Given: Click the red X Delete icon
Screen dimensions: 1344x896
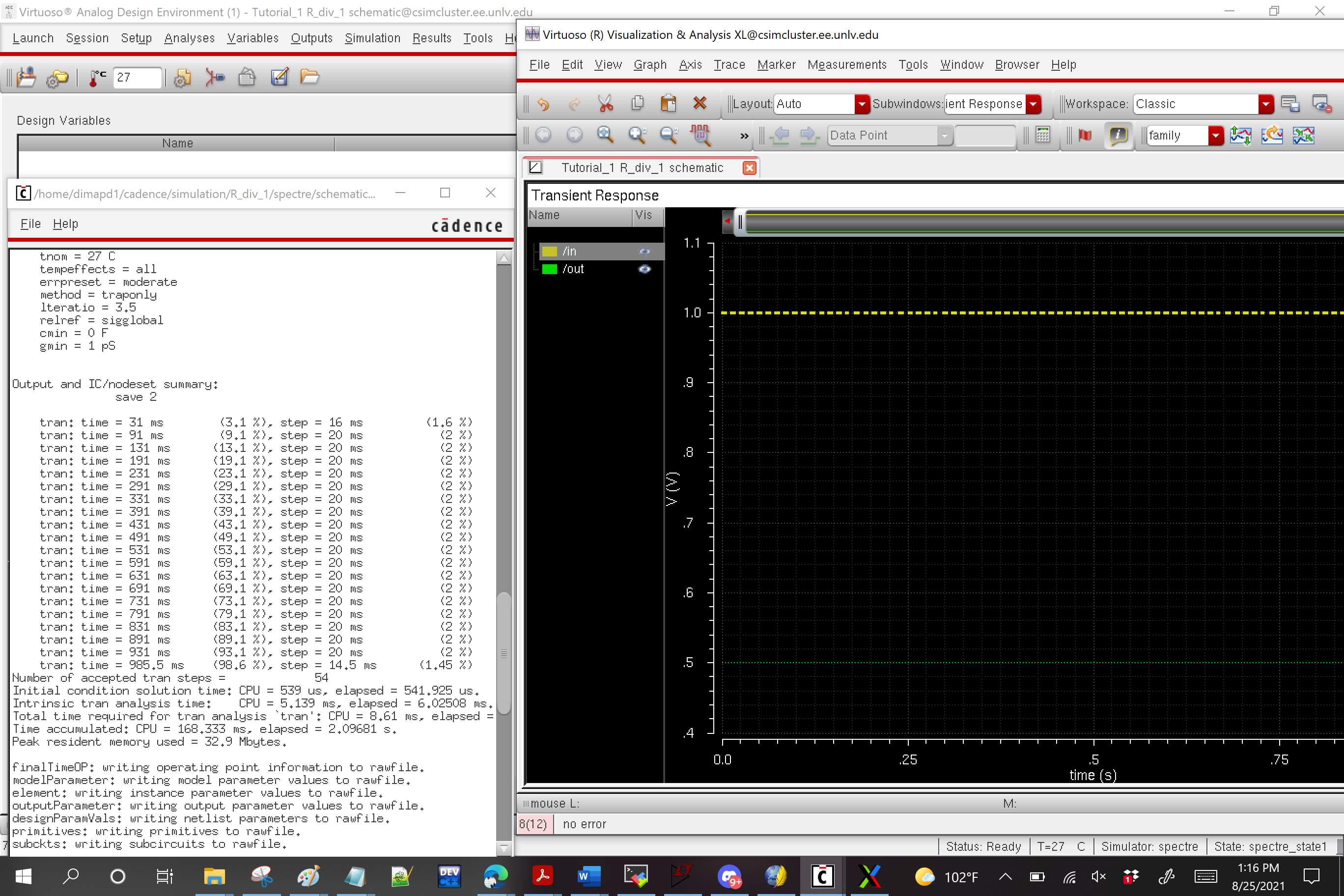Looking at the screenshot, I should point(700,104).
